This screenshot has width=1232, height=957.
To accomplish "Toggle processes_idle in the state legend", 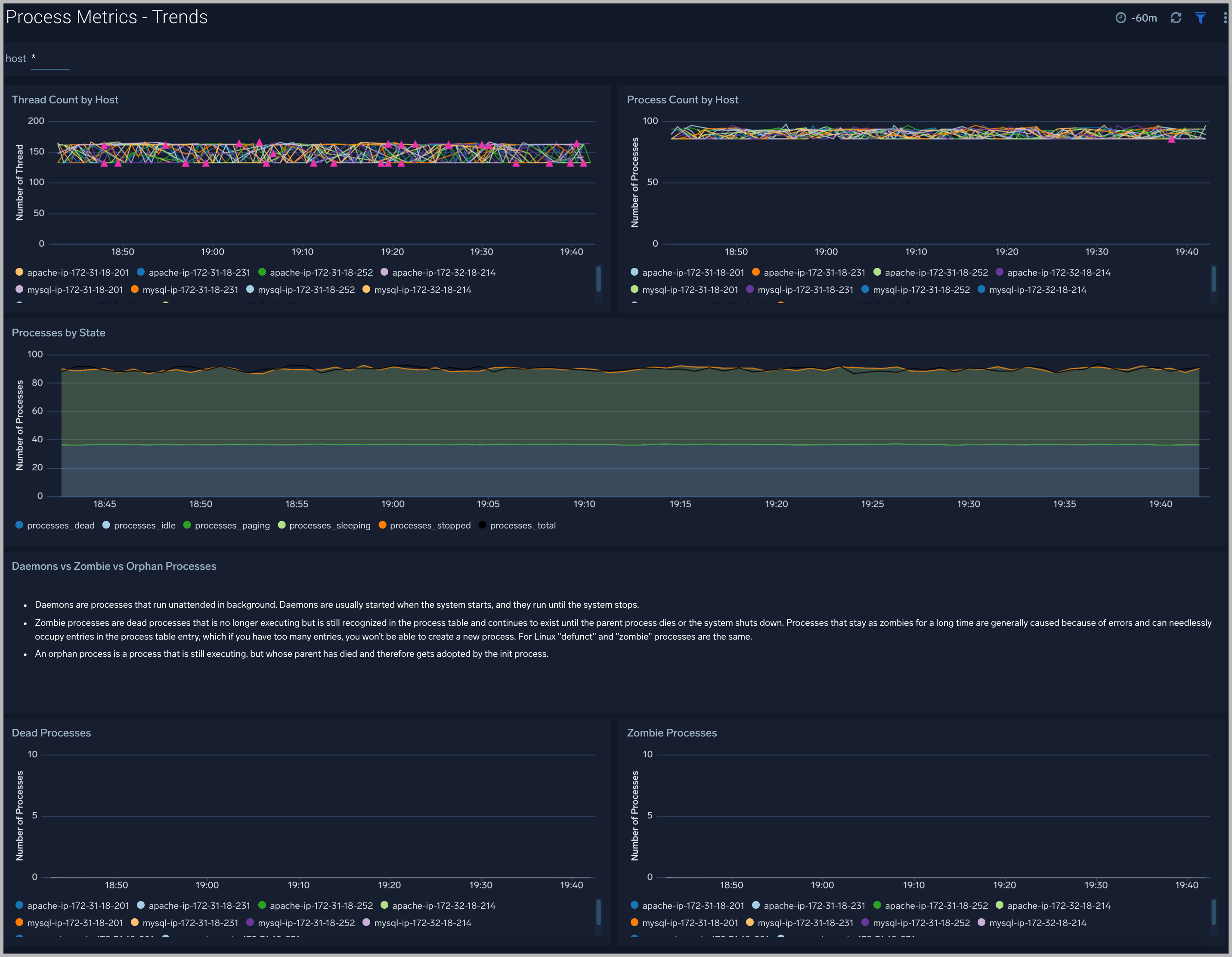I will click(x=106, y=525).
